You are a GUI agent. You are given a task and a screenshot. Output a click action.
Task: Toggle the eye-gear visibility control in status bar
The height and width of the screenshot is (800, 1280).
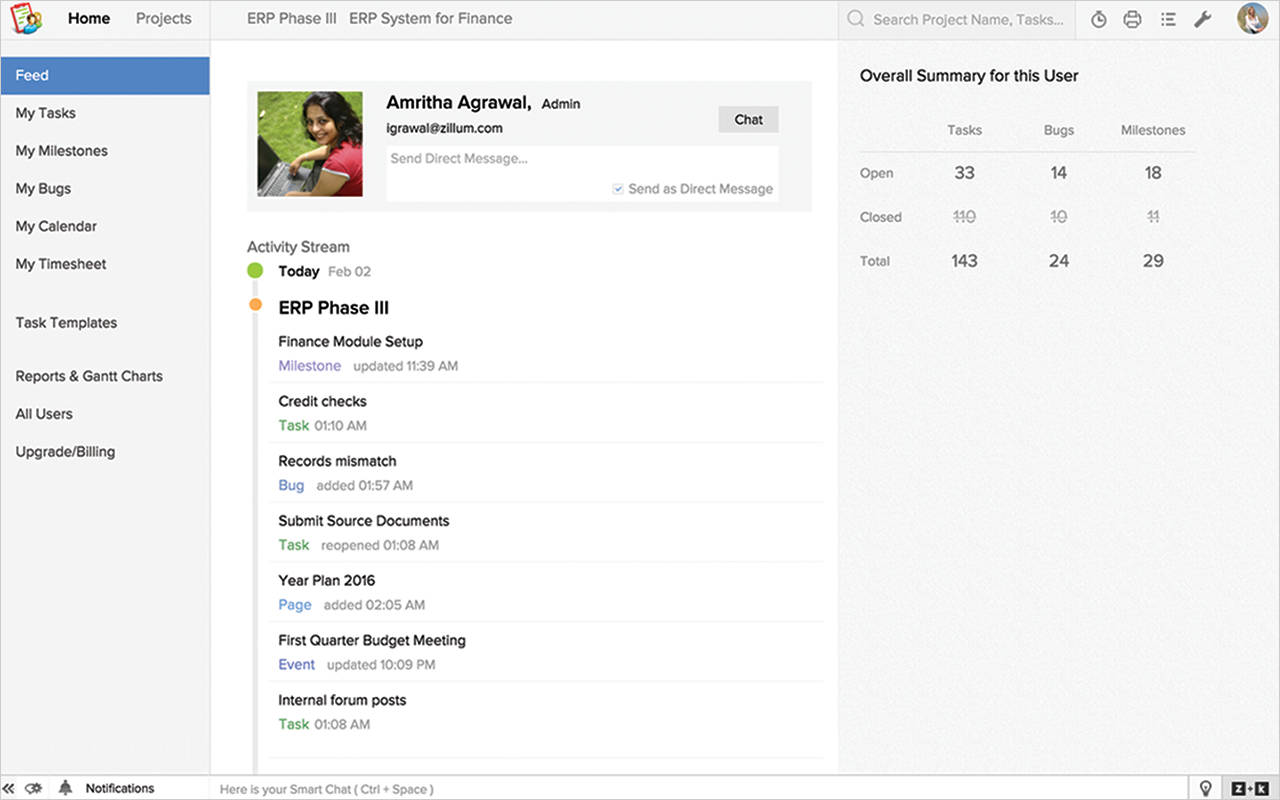(x=34, y=788)
